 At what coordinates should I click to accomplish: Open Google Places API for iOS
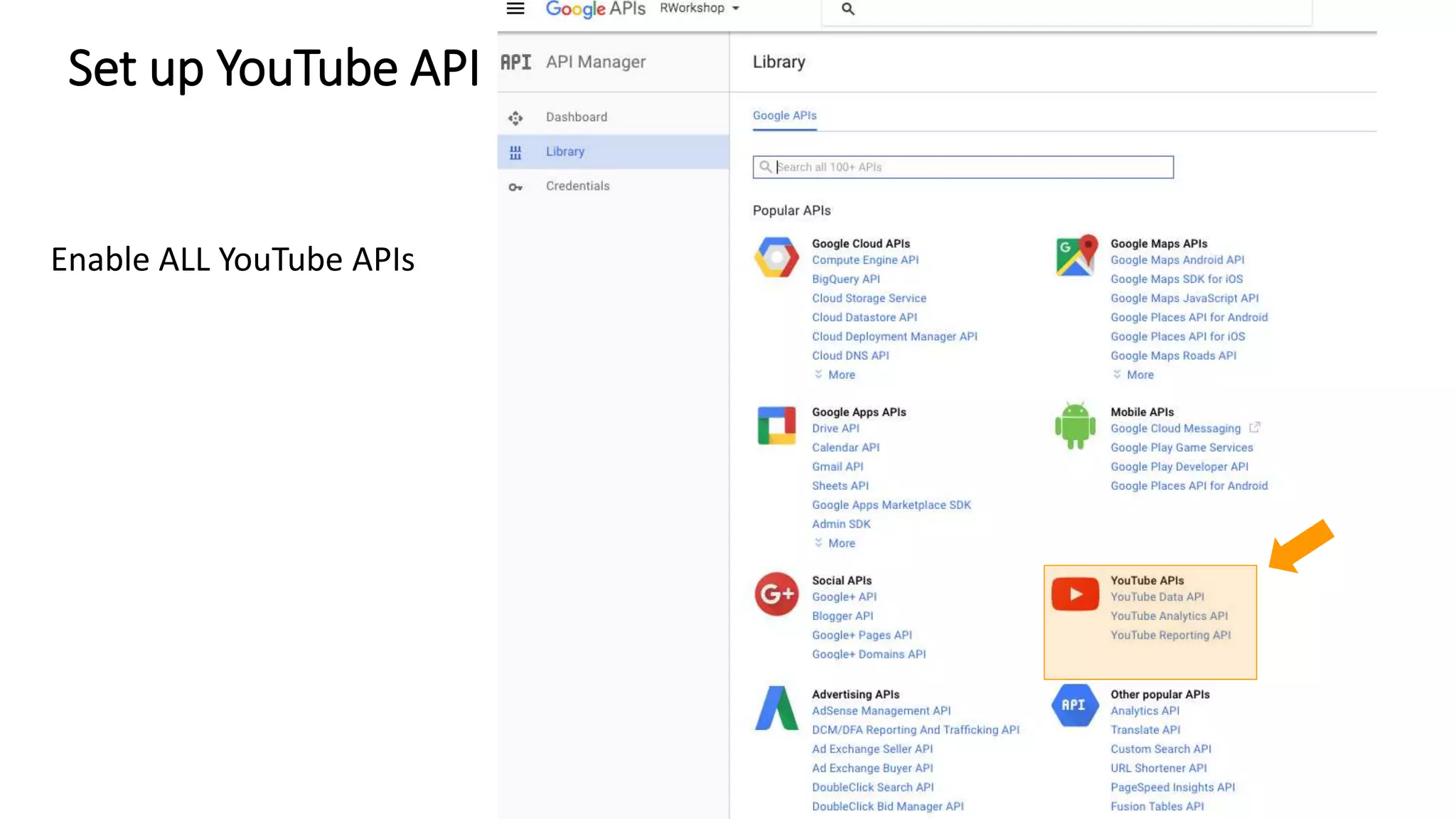(x=1177, y=337)
